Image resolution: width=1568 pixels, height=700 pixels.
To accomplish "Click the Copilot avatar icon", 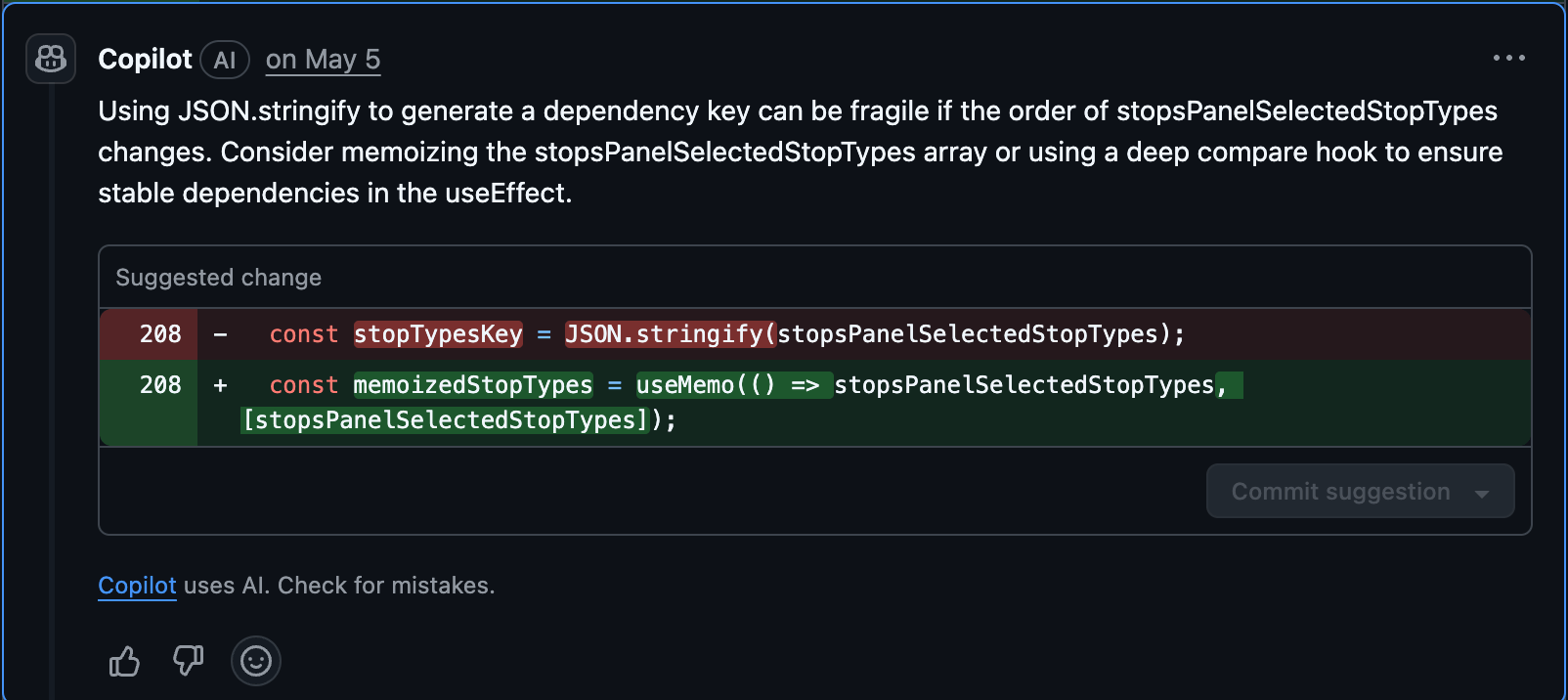I will (51, 59).
